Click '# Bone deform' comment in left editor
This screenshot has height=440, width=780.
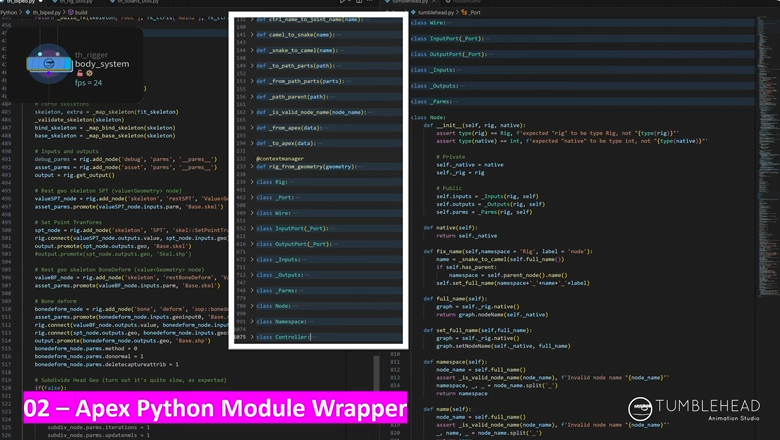click(x=56, y=301)
